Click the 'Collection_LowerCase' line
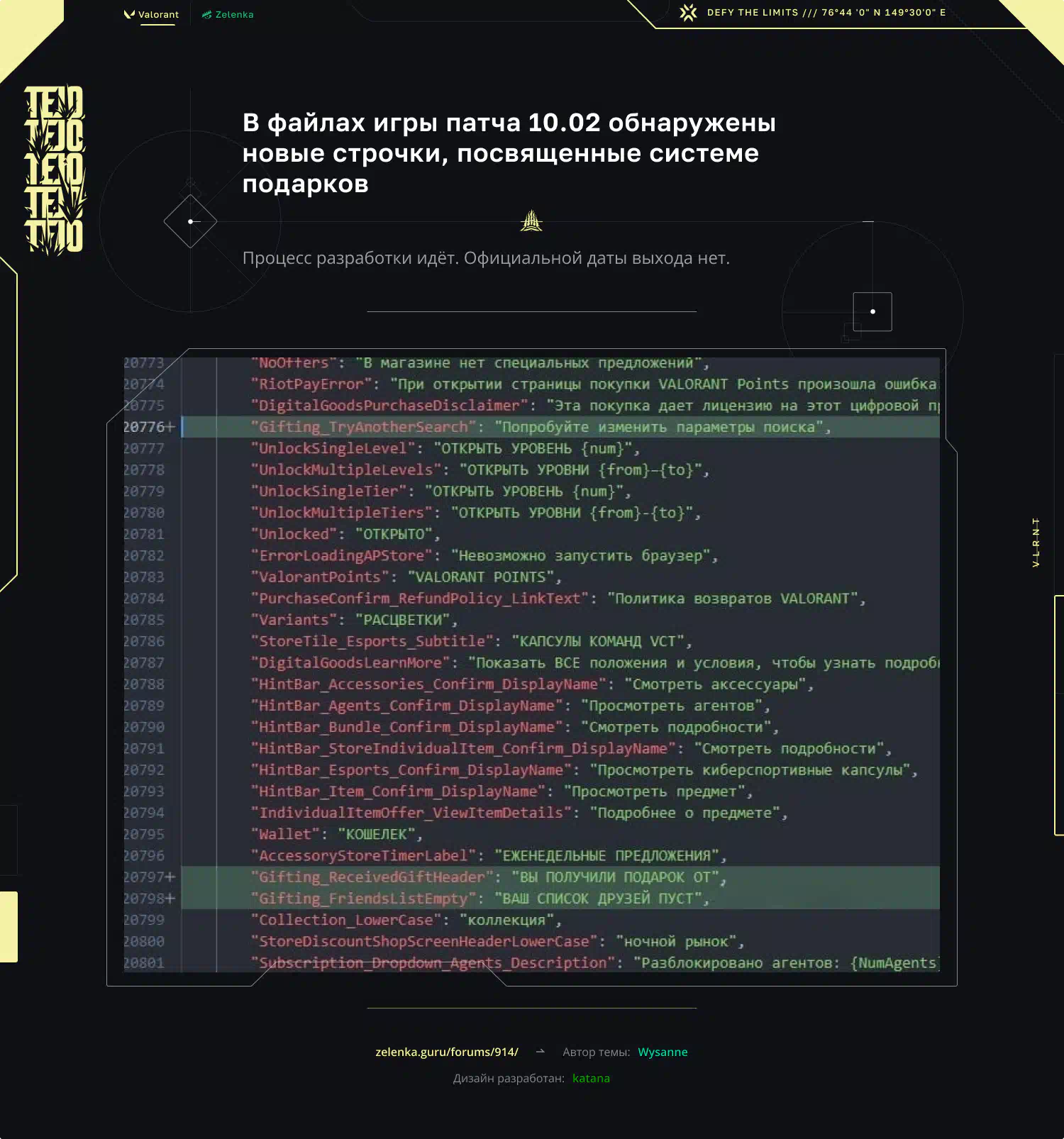Image resolution: width=1064 pixels, height=1139 pixels. (406, 920)
